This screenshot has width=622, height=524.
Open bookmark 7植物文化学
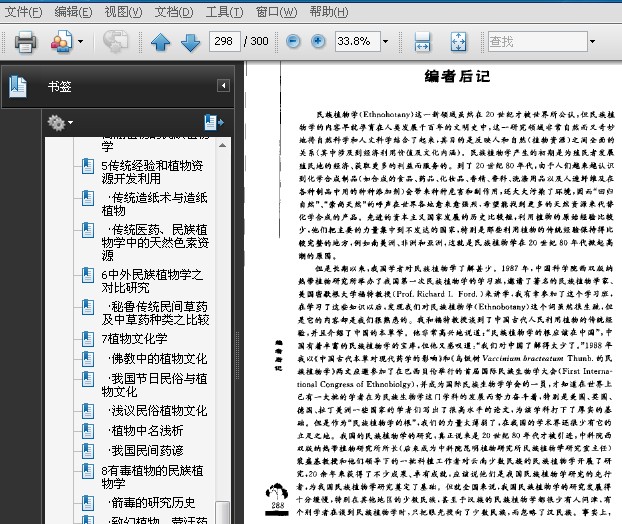[134, 339]
